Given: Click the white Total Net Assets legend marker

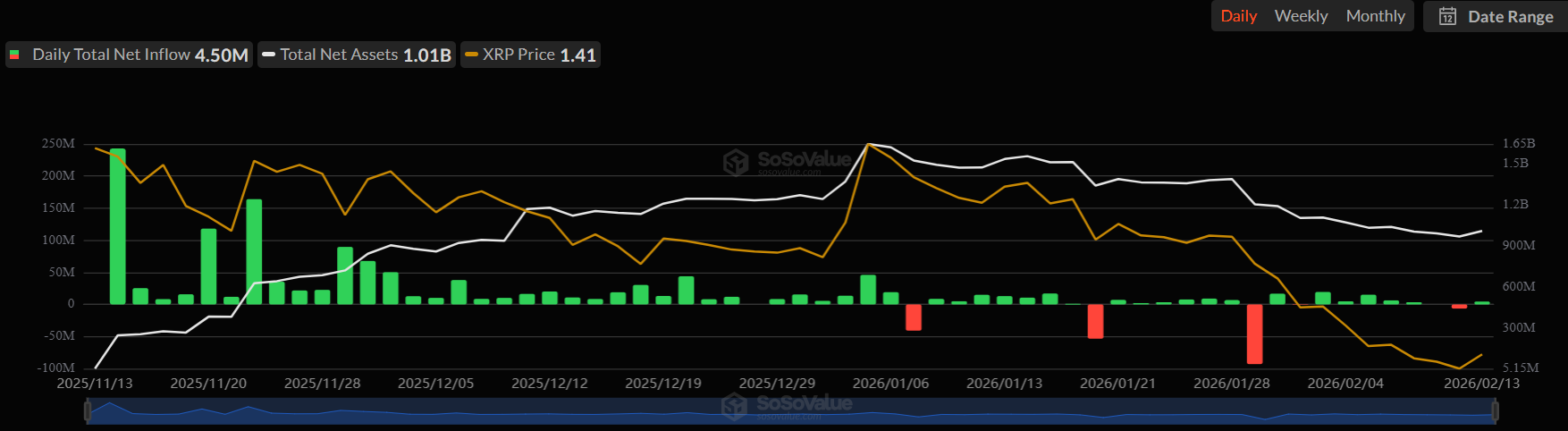Looking at the screenshot, I should coord(268,55).
